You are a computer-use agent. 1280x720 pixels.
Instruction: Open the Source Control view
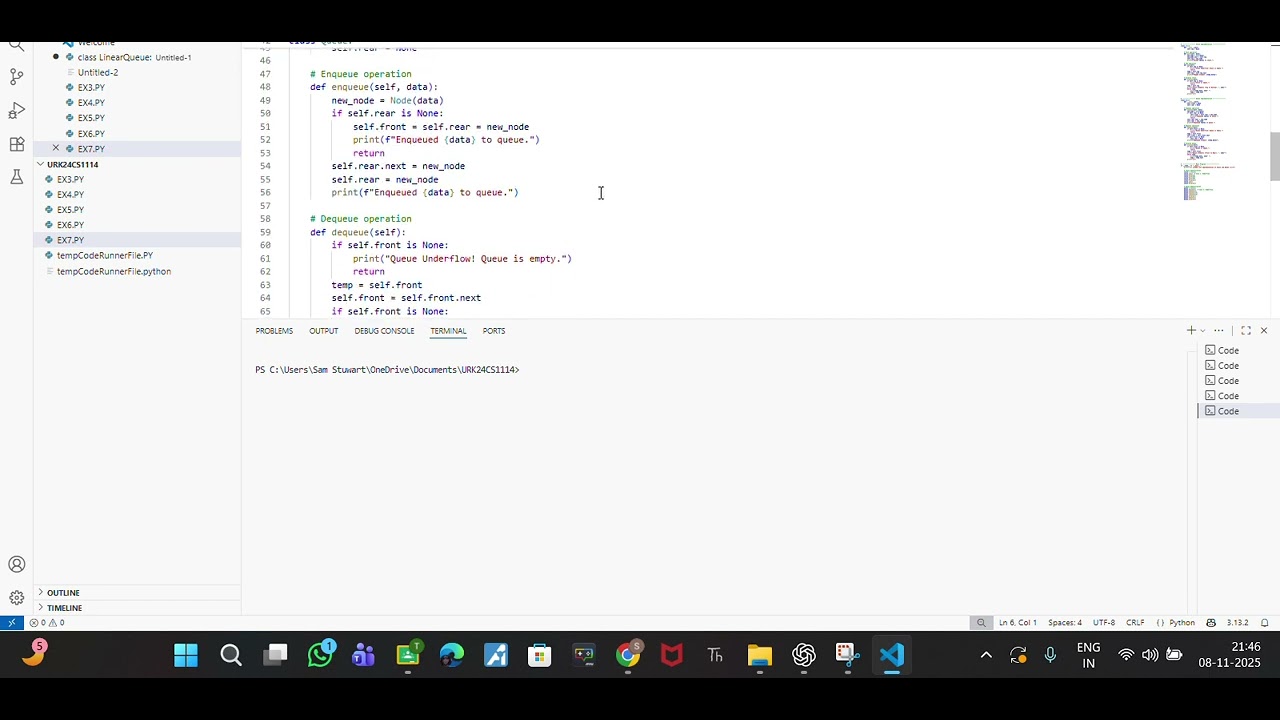pyautogui.click(x=16, y=76)
